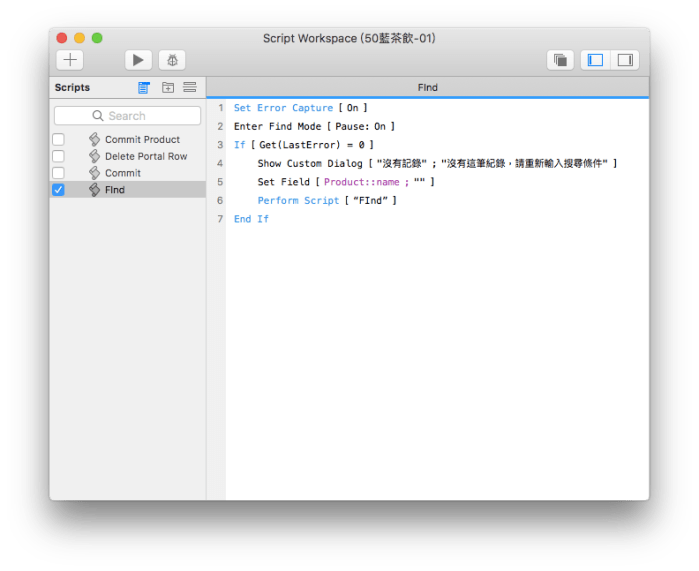Image resolution: width=699 pixels, height=571 pixels.
Task: Select the Find script tab
Action: coord(427,88)
